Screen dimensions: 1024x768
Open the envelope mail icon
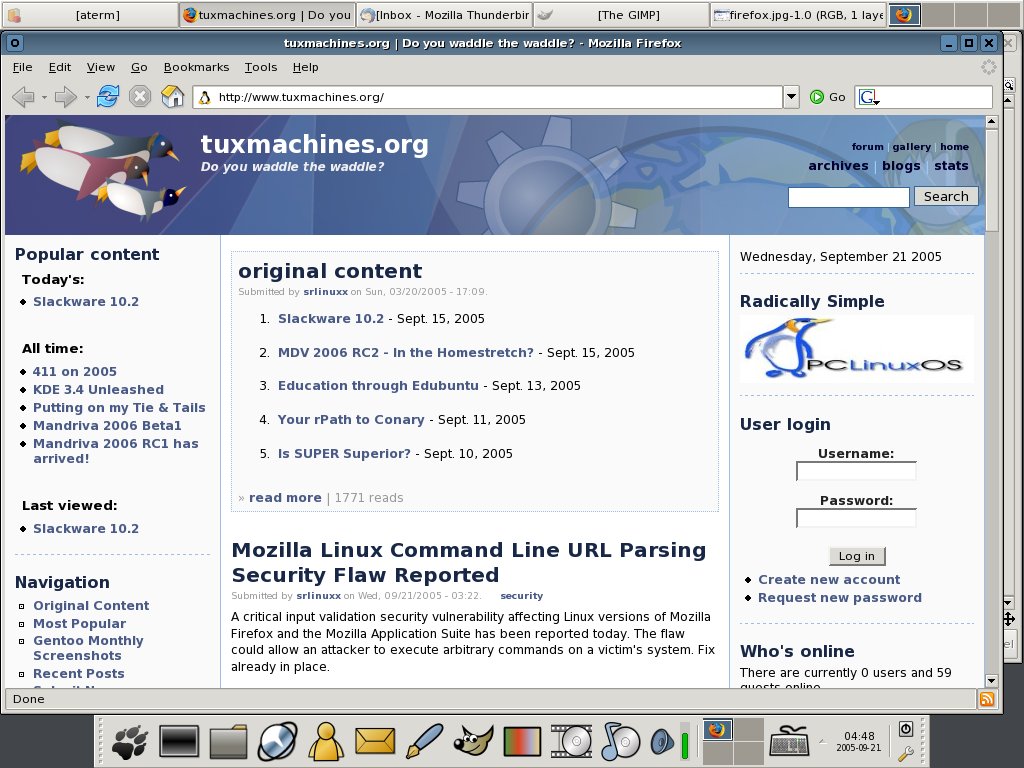tap(375, 741)
